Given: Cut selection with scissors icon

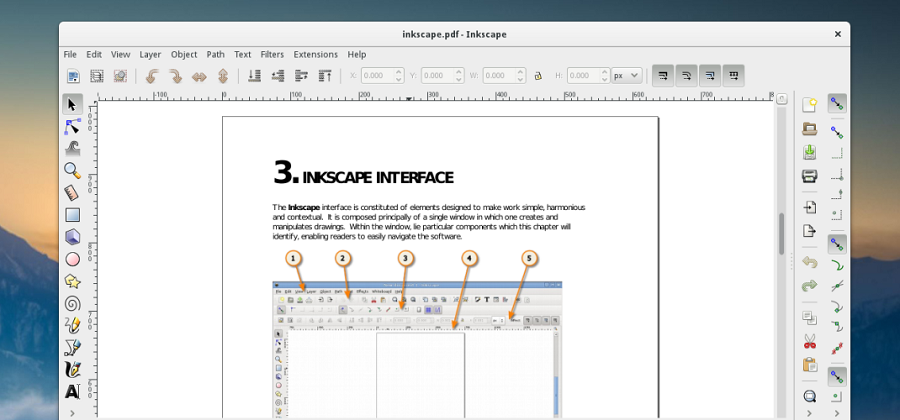Looking at the screenshot, I should point(809,341).
